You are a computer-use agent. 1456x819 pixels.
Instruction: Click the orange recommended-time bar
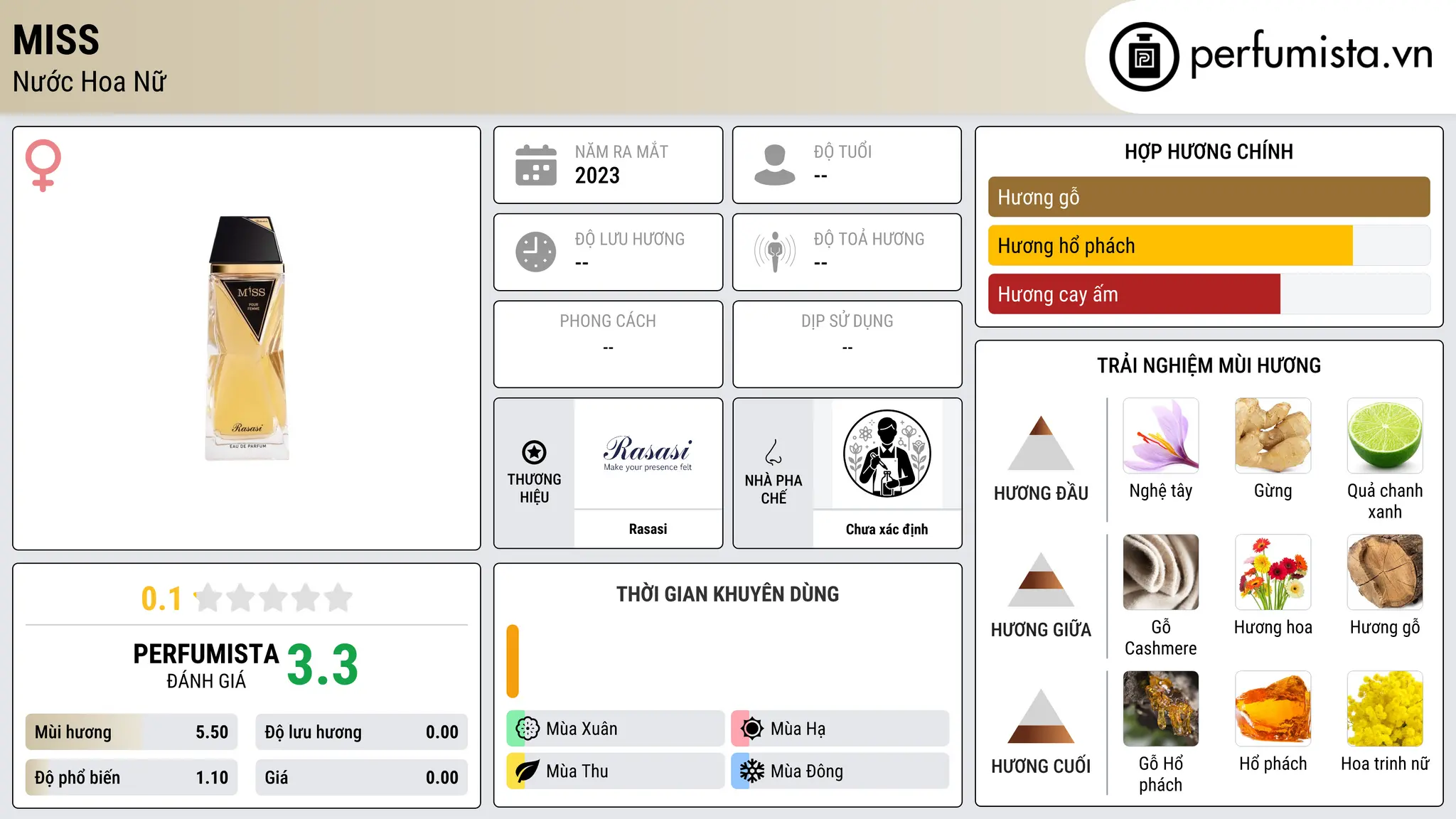click(x=513, y=661)
